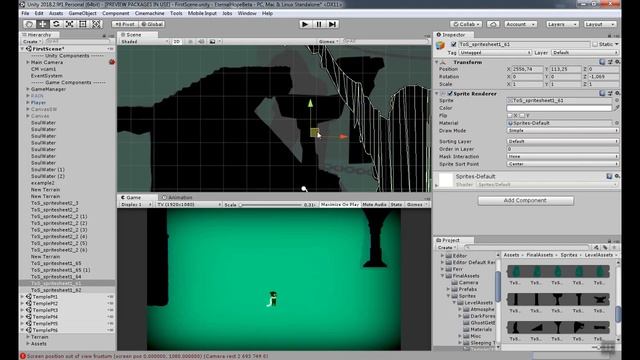Click the Main Camera warning badge icon

pyautogui.click(x=111, y=62)
